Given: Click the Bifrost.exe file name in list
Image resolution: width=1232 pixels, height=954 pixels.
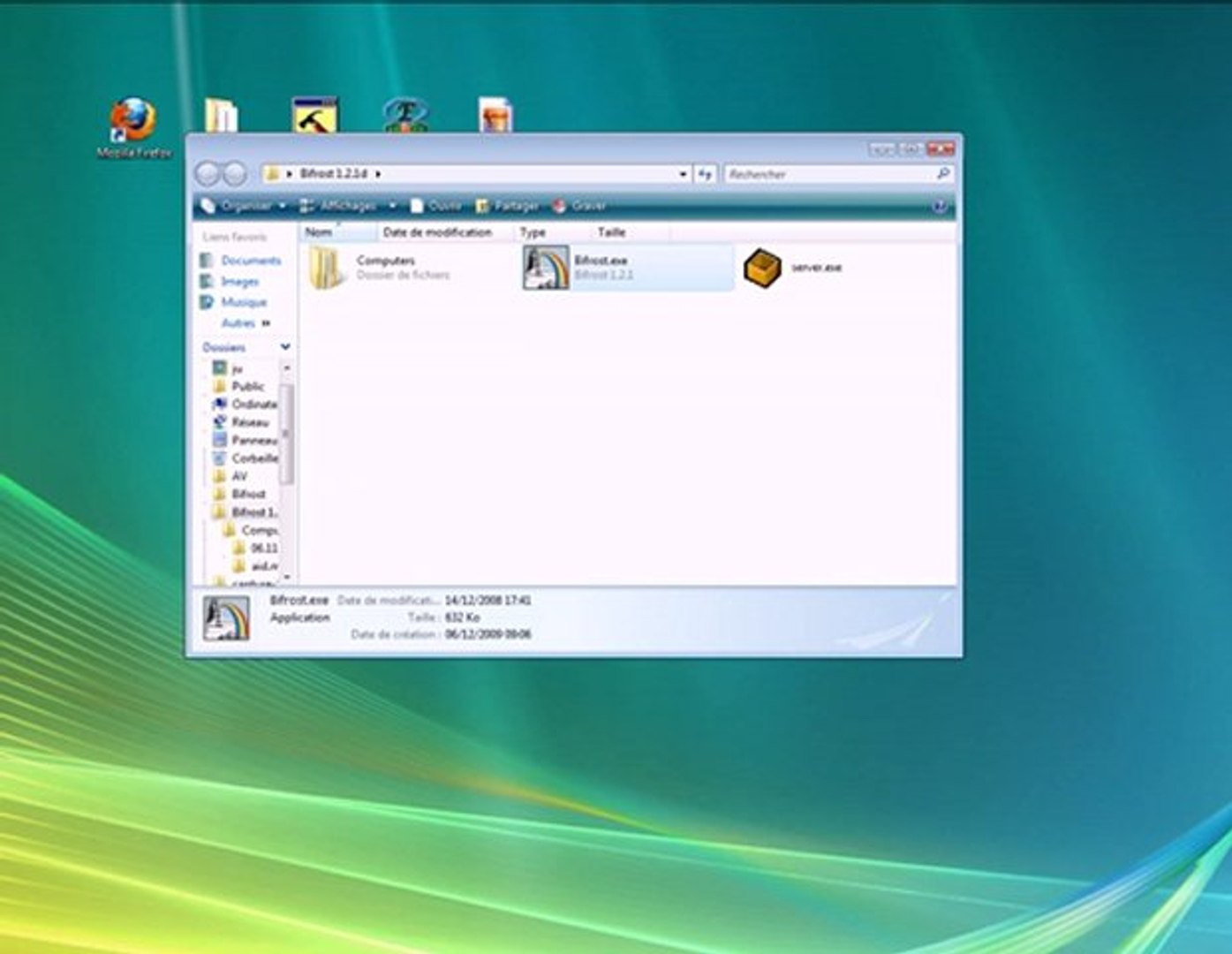Looking at the screenshot, I should (601, 261).
